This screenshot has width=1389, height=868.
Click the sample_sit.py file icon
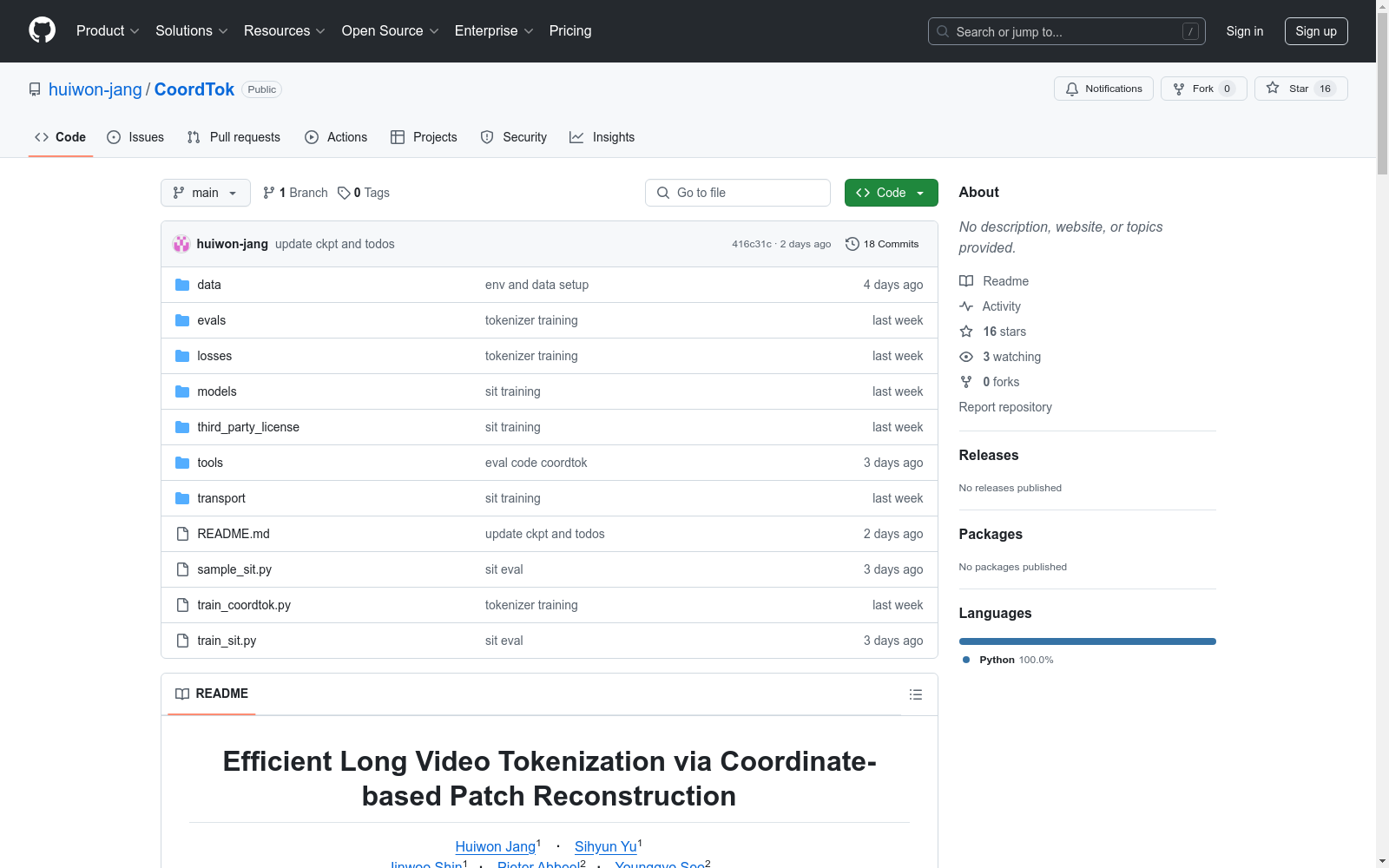[182, 569]
